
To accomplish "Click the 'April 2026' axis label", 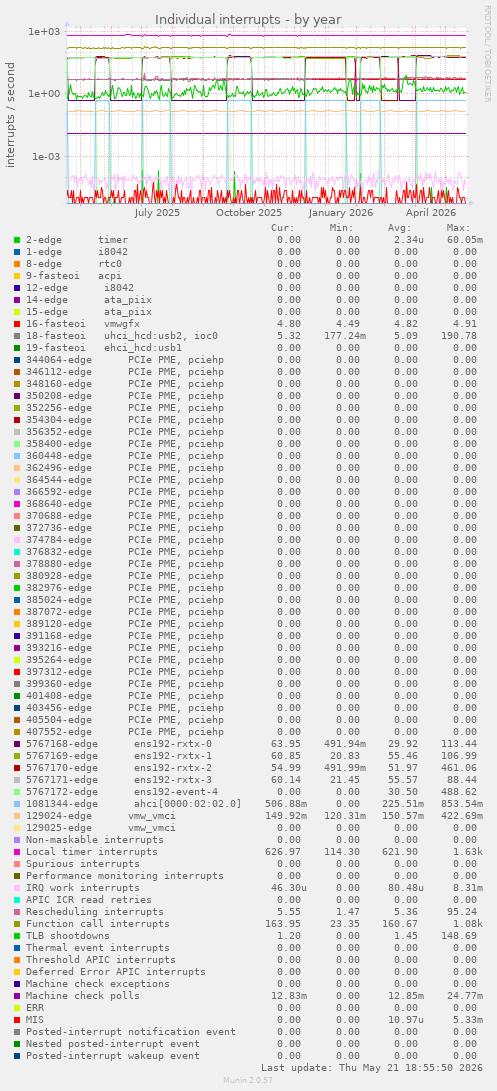I will click(x=431, y=213).
